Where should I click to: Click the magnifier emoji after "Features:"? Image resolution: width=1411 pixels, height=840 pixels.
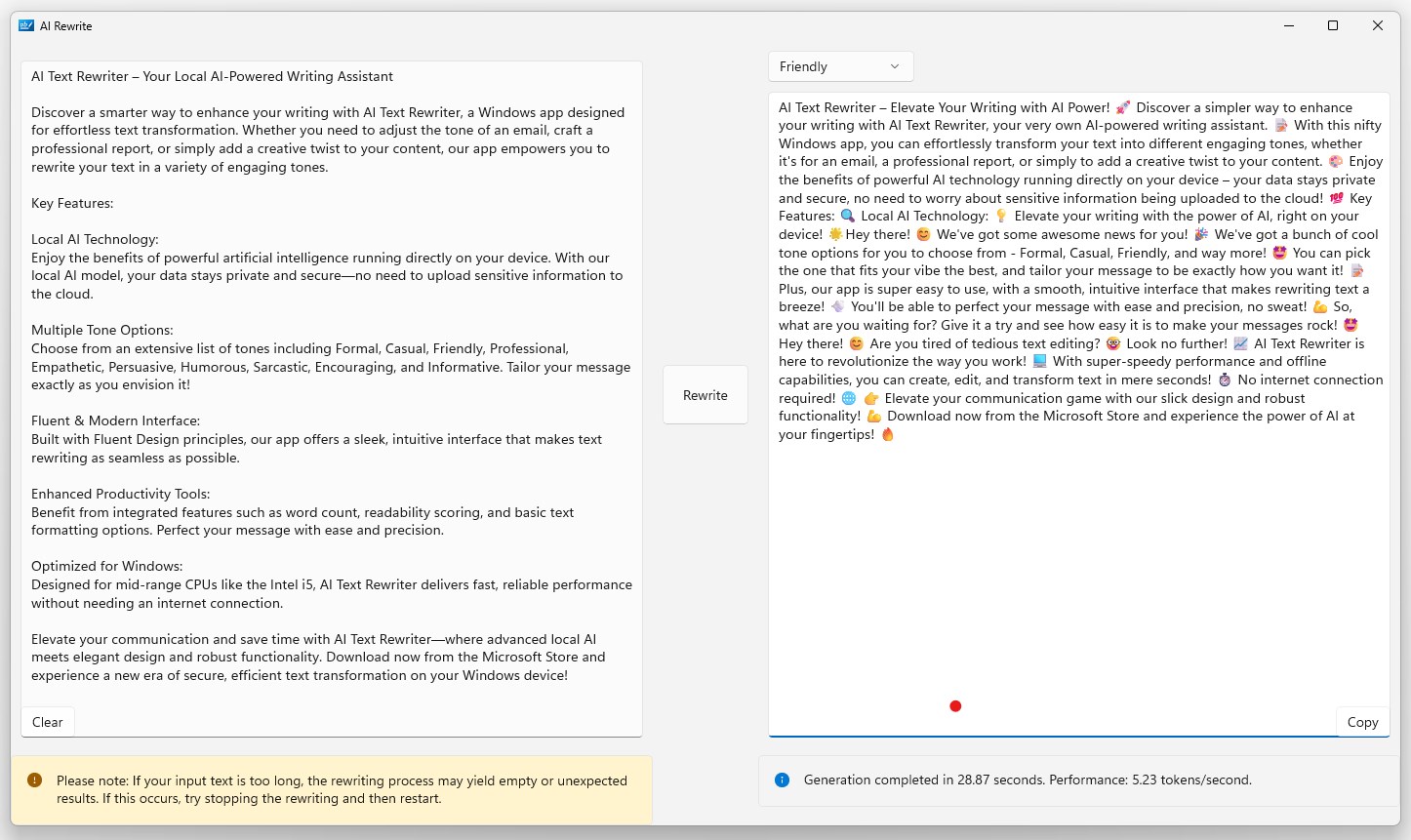848,217
